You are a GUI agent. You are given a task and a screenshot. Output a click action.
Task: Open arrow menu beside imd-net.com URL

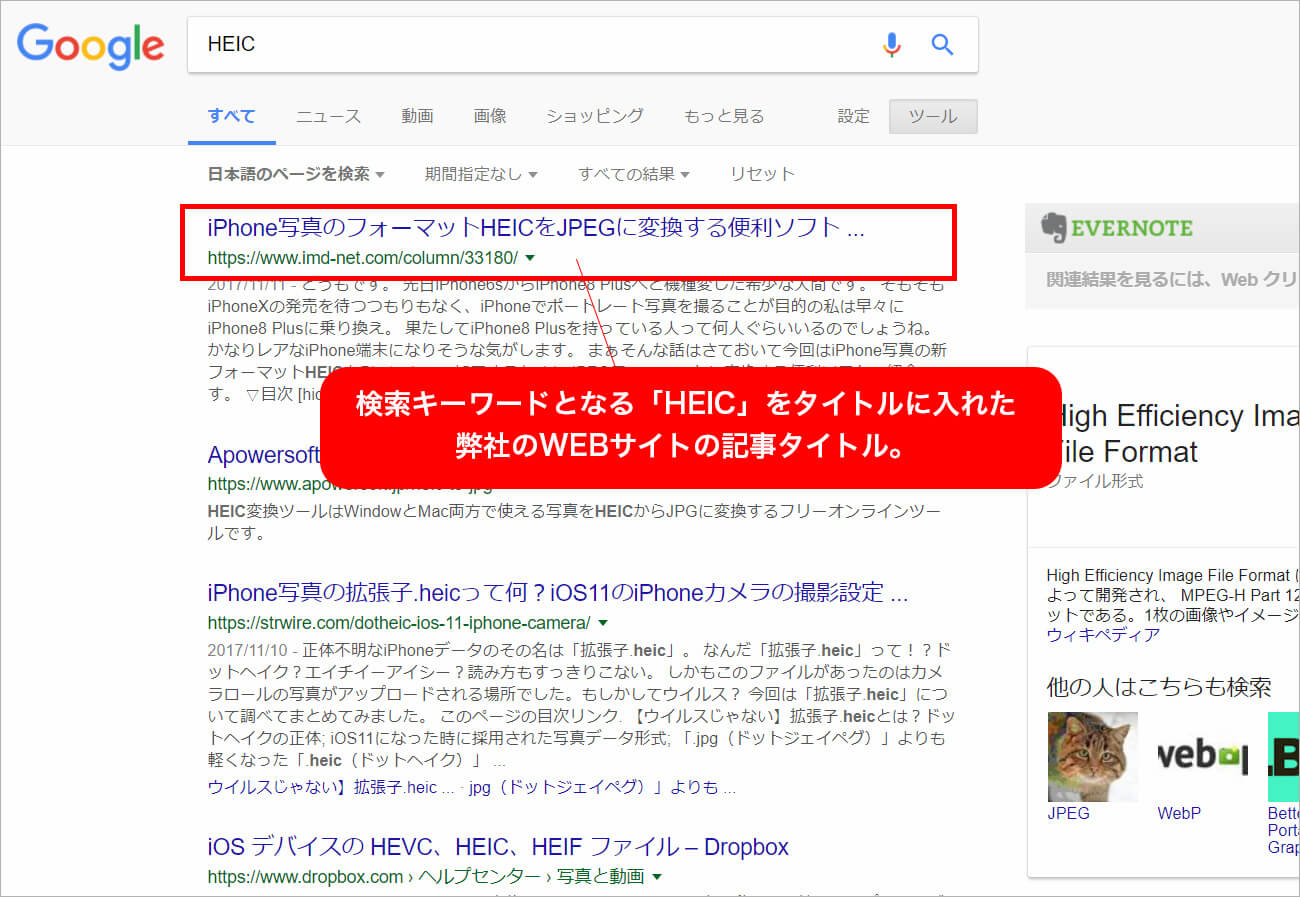(x=530, y=258)
